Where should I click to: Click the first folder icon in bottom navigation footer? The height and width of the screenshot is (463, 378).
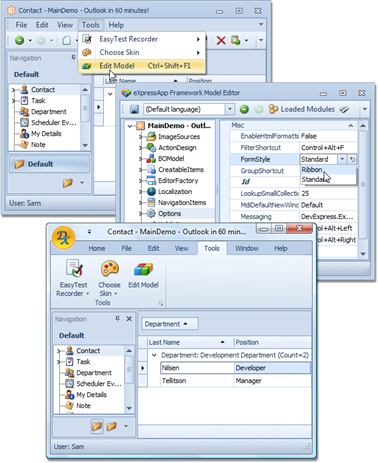click(97, 426)
